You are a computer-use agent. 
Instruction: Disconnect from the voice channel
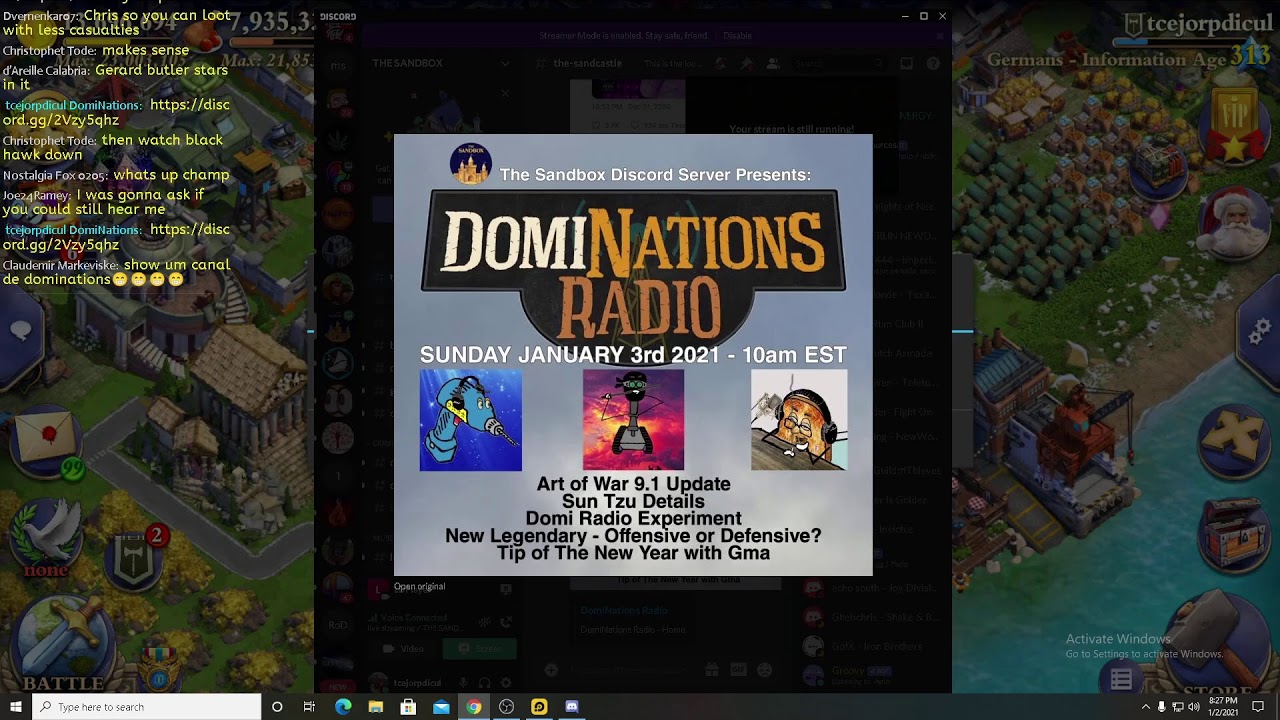pyautogui.click(x=506, y=621)
